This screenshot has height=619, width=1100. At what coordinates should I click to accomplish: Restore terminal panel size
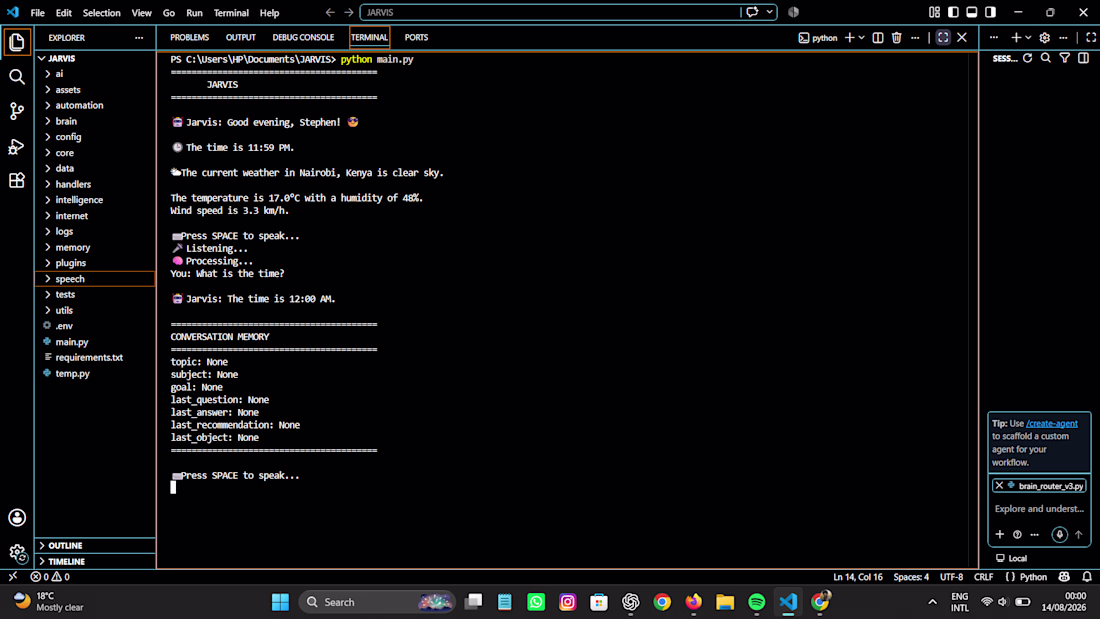943,38
